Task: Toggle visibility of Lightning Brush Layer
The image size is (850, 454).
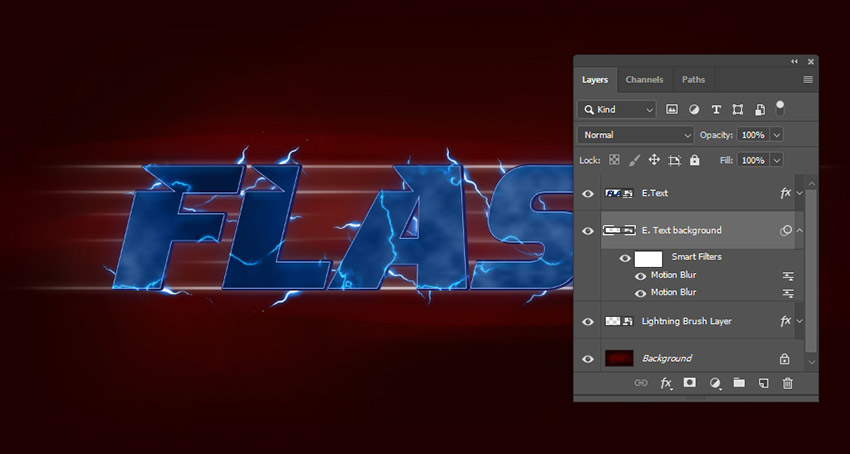Action: tap(588, 321)
